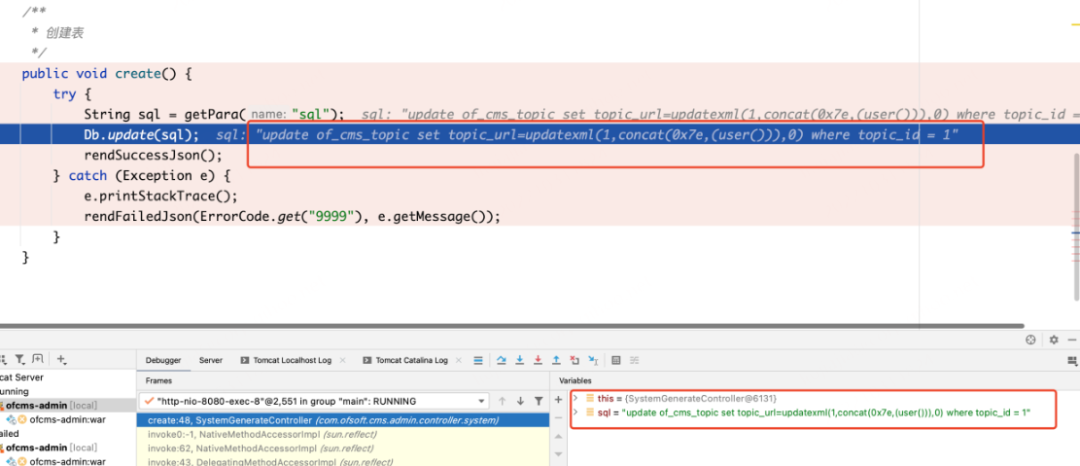Open the services panel gear settings
This screenshot has width=1080, height=466.
tap(1053, 339)
